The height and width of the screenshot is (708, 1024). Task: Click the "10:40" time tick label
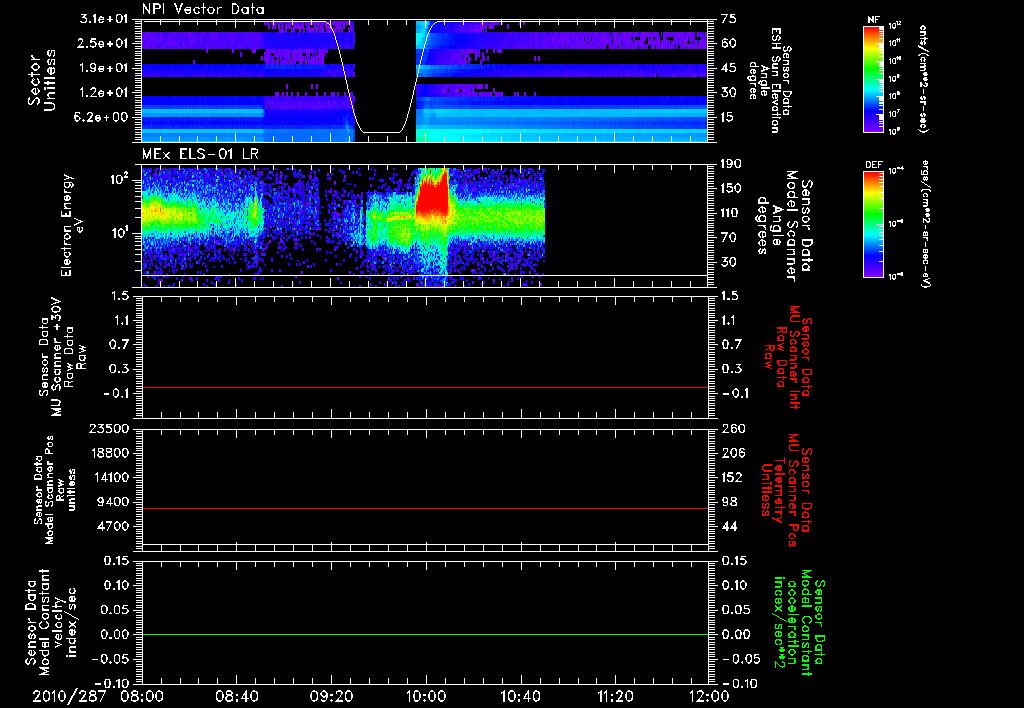(x=520, y=696)
